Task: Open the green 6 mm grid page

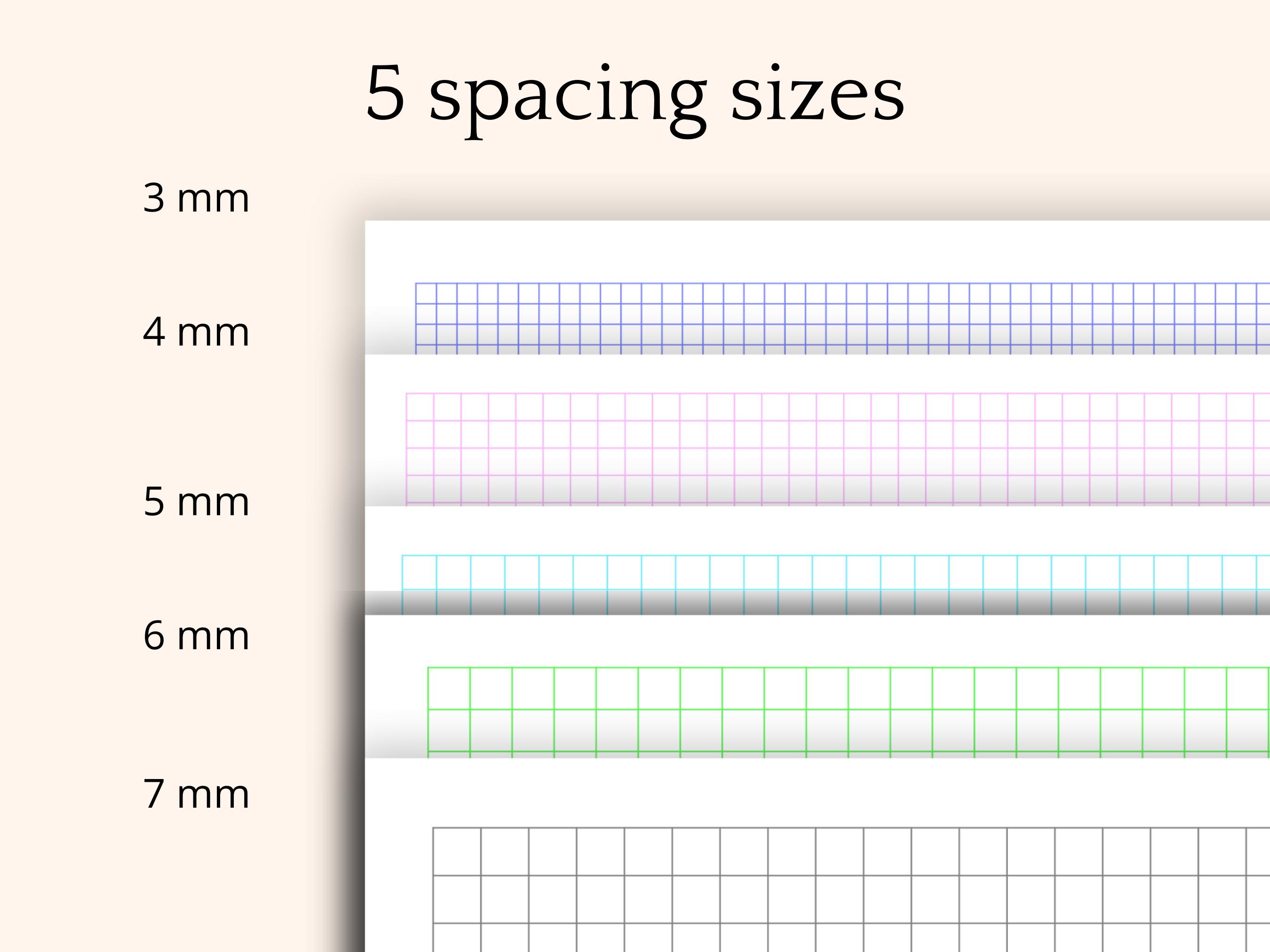Action: click(x=817, y=686)
